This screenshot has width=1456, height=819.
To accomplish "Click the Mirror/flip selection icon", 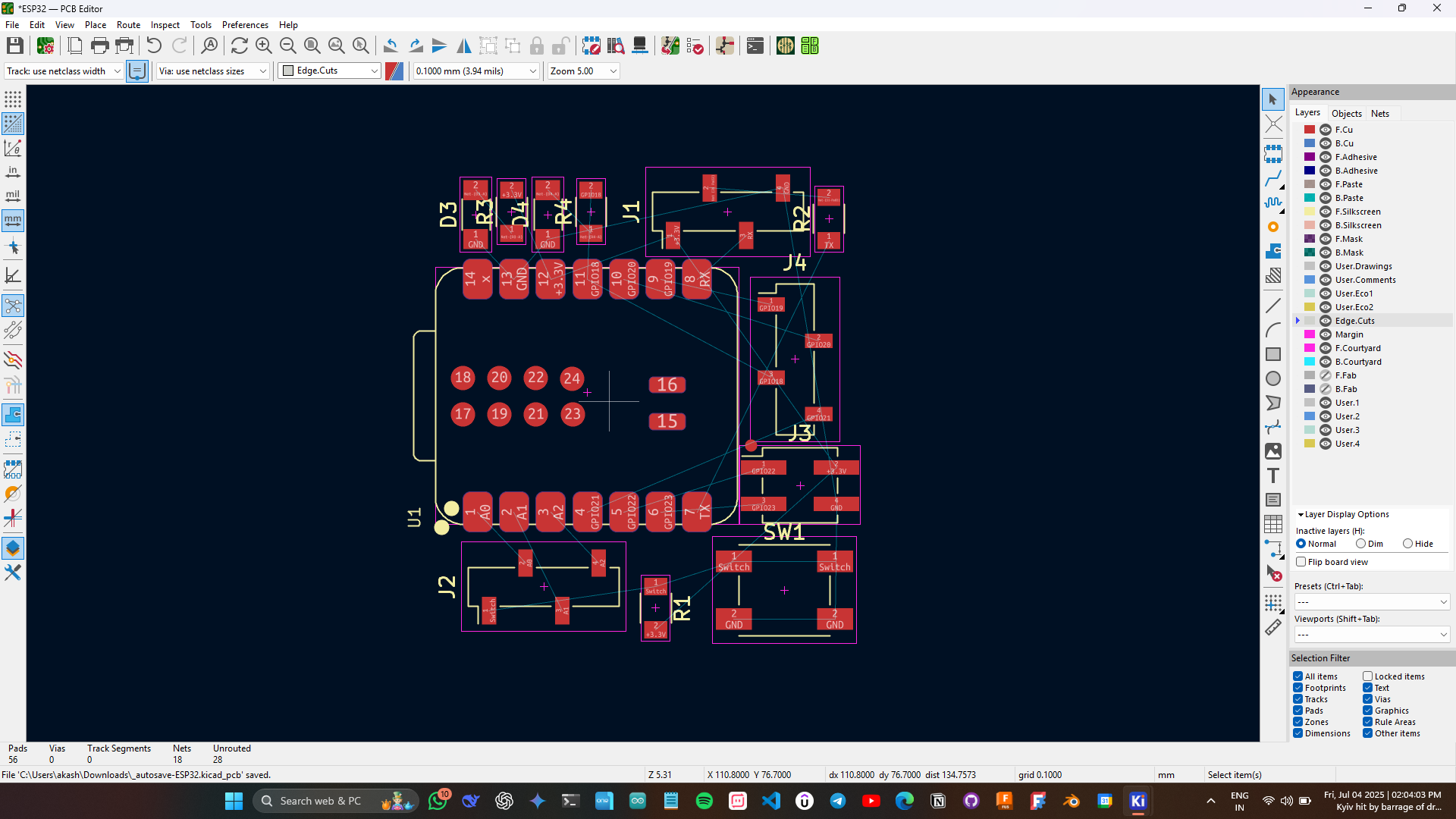I will pyautogui.click(x=464, y=46).
